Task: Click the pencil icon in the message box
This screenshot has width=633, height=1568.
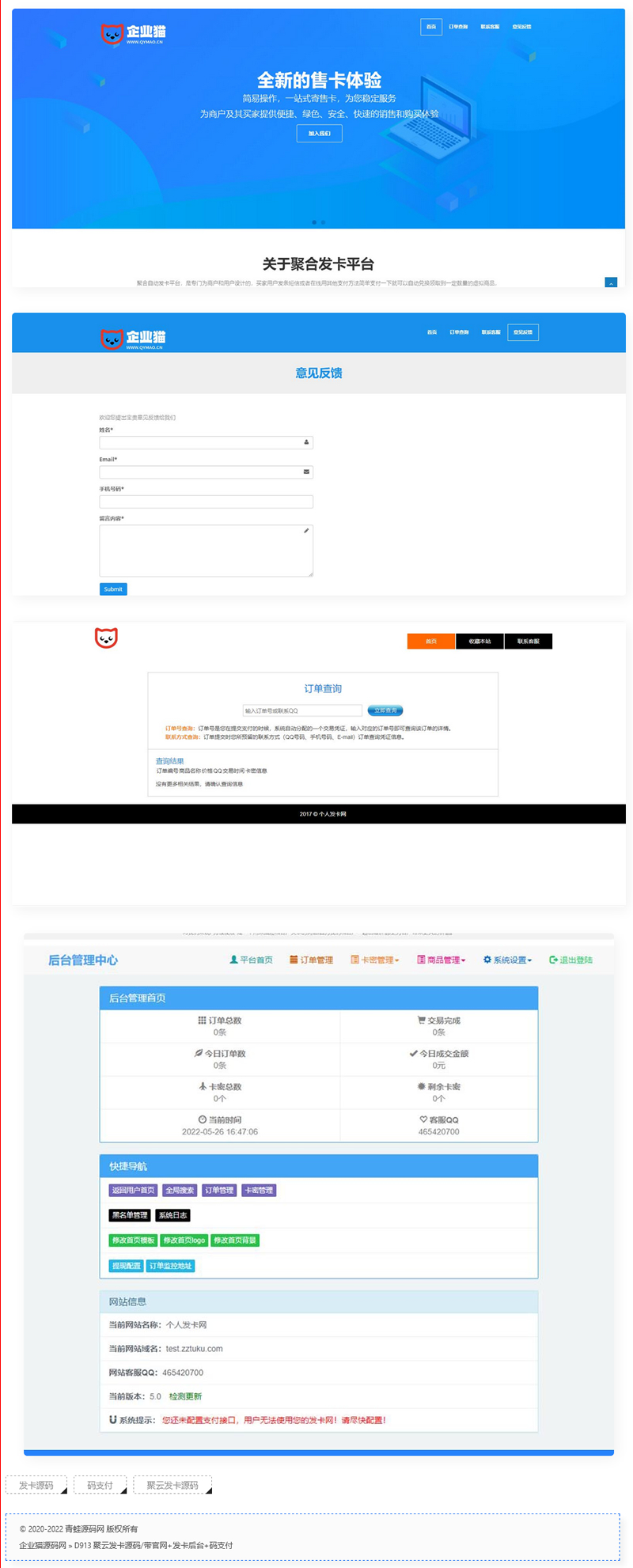Action: pyautogui.click(x=306, y=531)
